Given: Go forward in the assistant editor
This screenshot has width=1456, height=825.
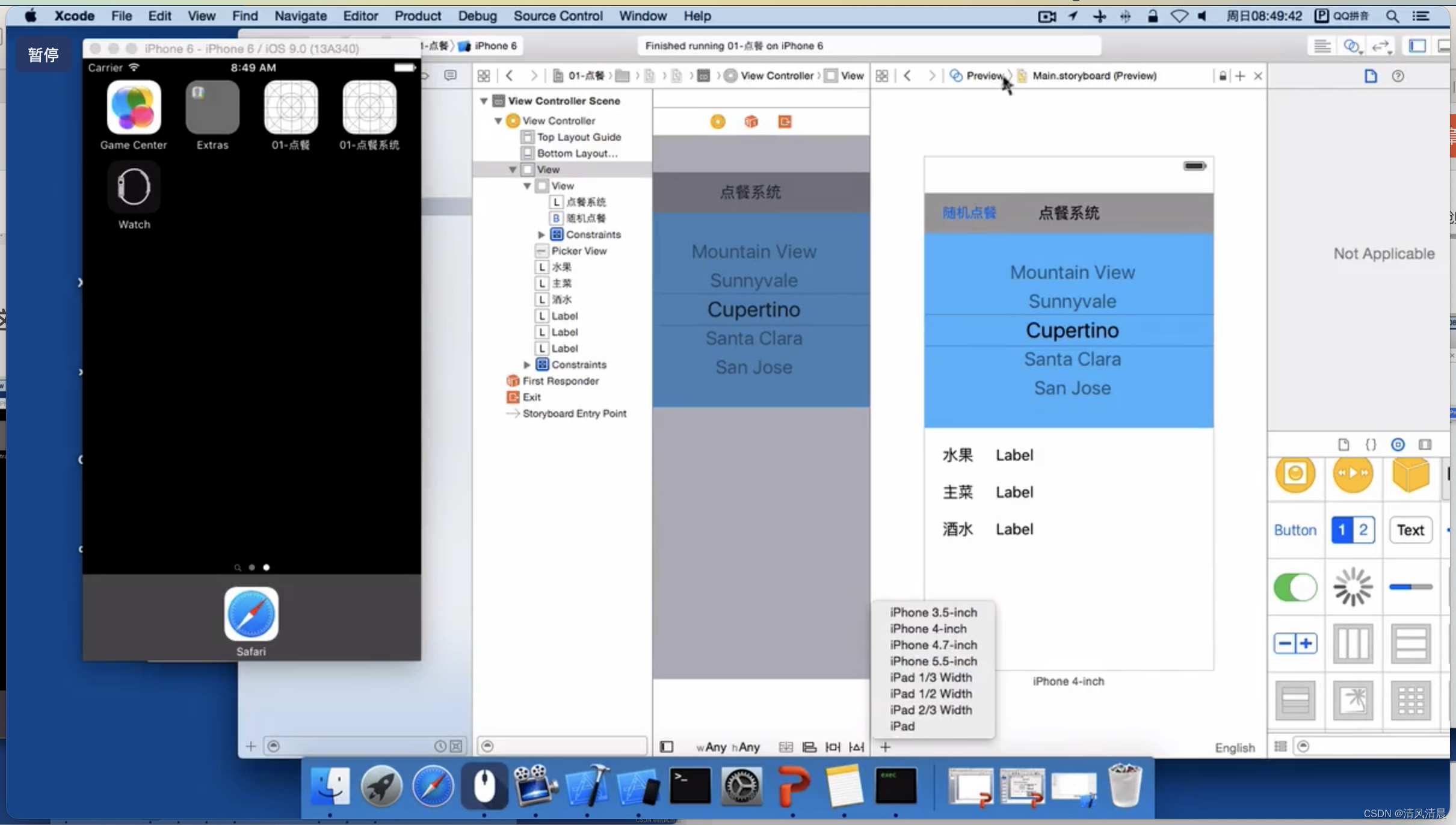Looking at the screenshot, I should pyautogui.click(x=931, y=76).
